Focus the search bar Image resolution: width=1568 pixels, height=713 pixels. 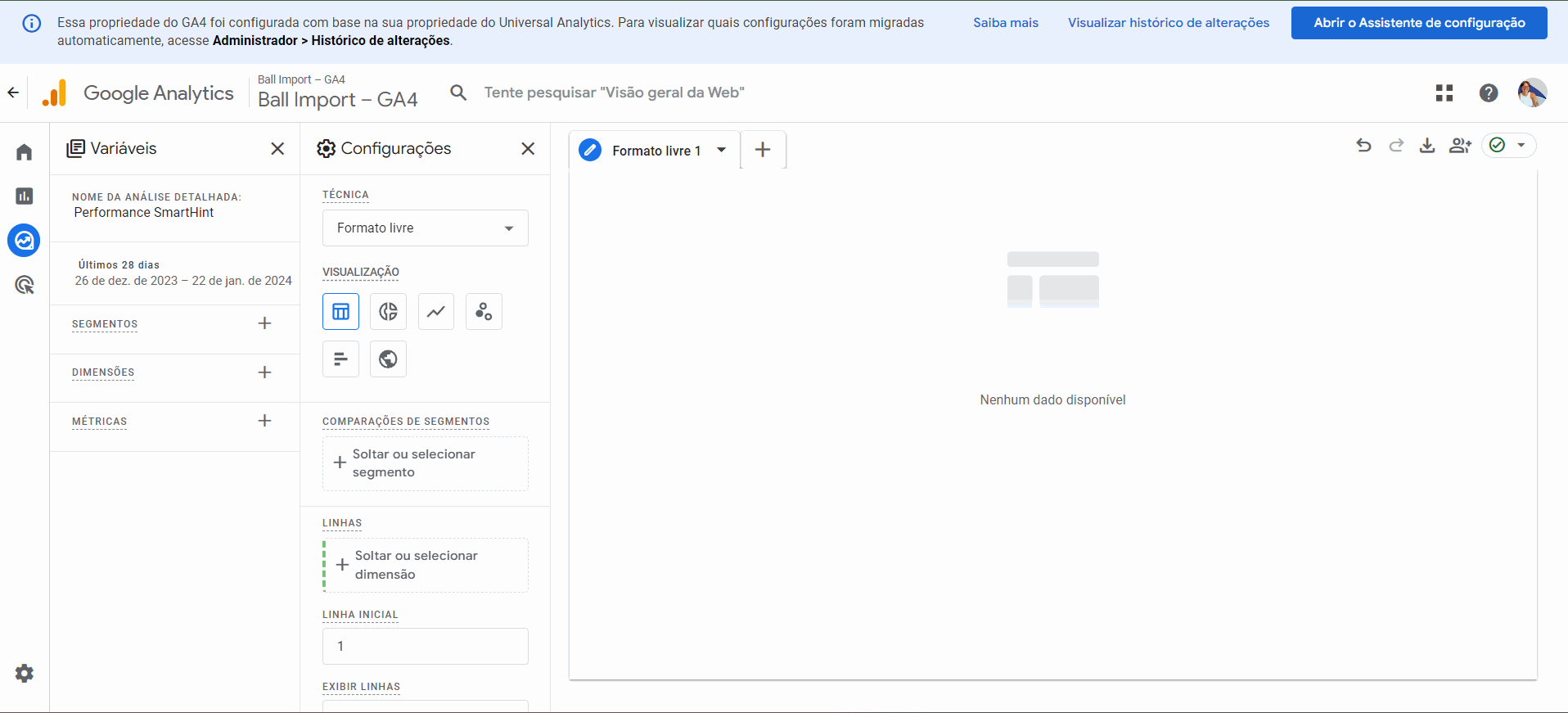click(614, 93)
